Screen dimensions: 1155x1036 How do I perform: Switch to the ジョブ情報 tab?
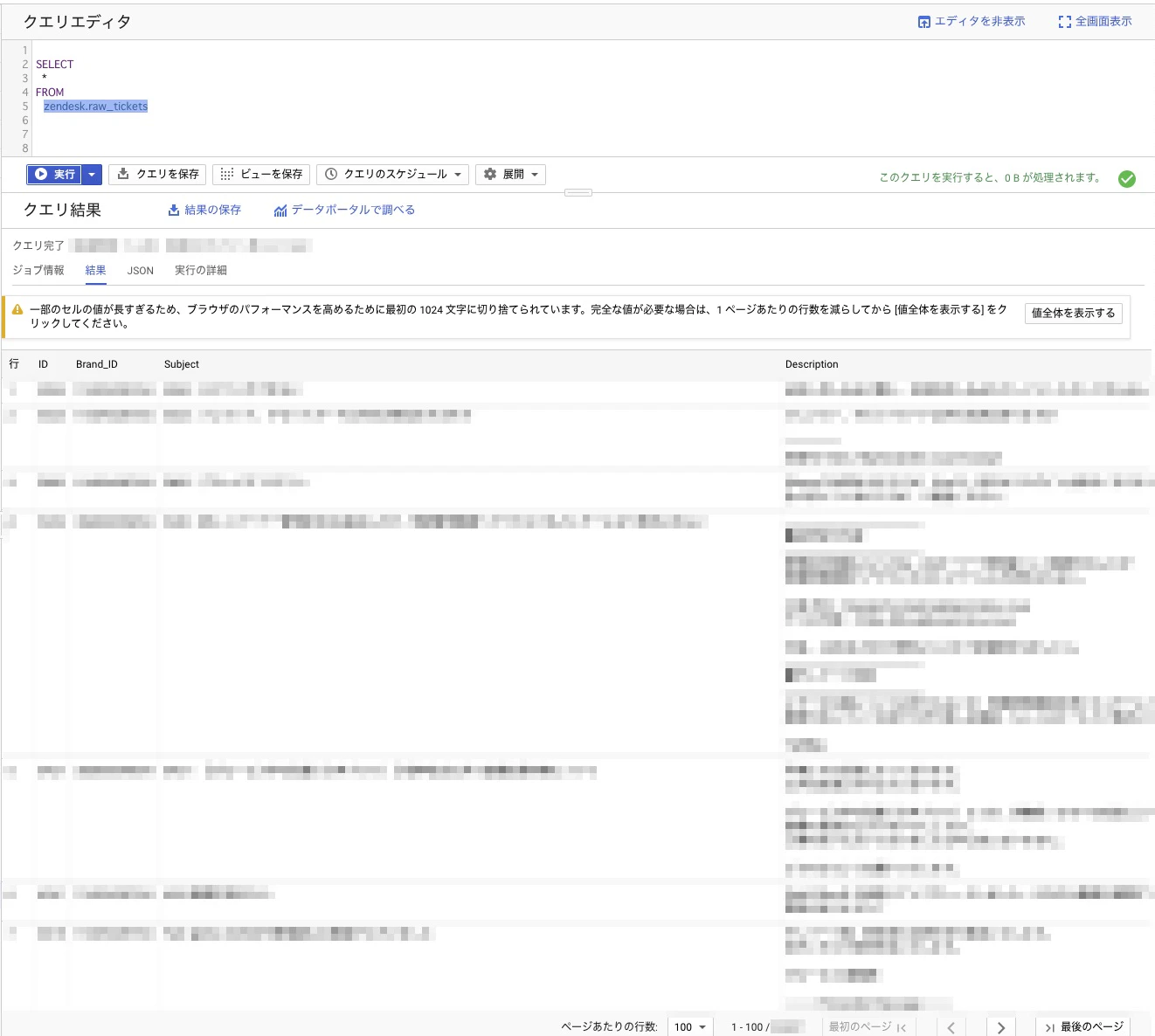pyautogui.click(x=38, y=271)
